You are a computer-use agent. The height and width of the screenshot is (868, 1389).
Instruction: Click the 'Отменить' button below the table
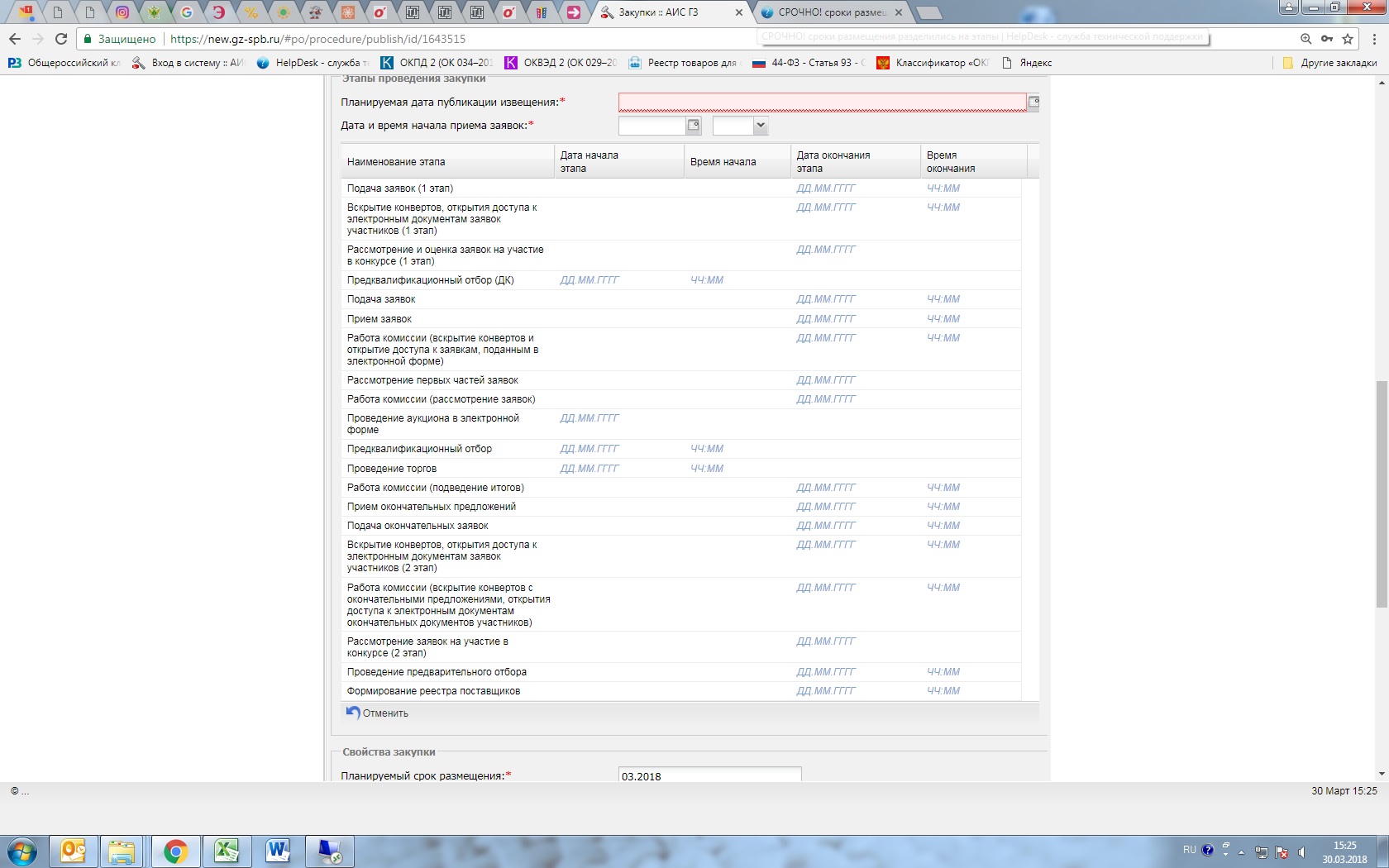pos(377,713)
